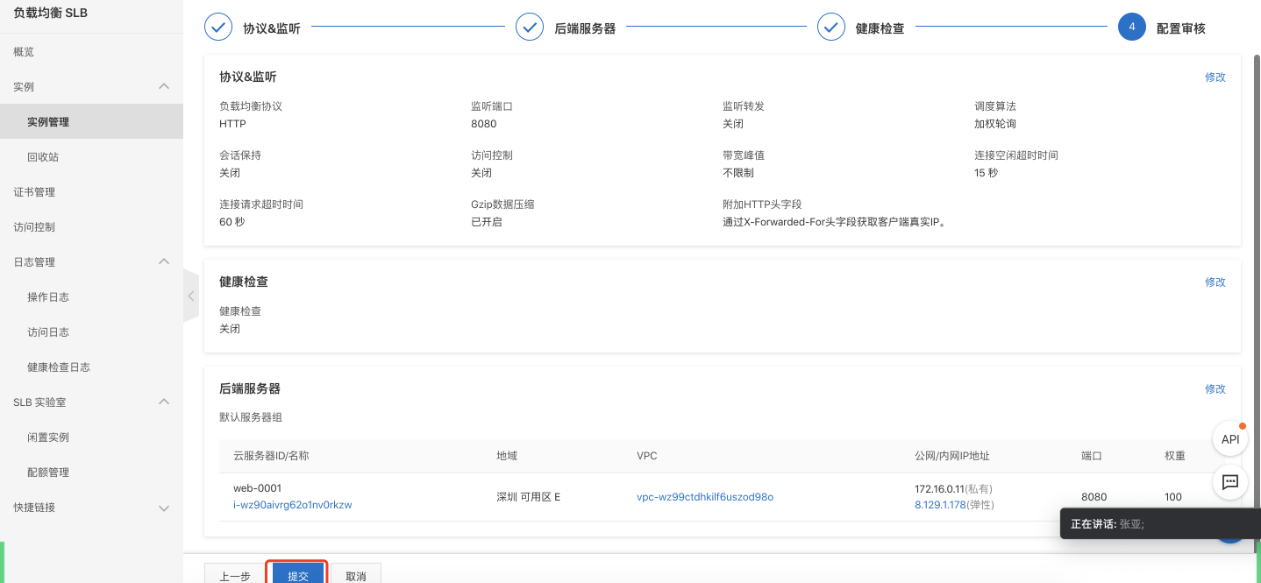
Task: Click 修改 next to 健康检查 section
Action: tap(1214, 282)
